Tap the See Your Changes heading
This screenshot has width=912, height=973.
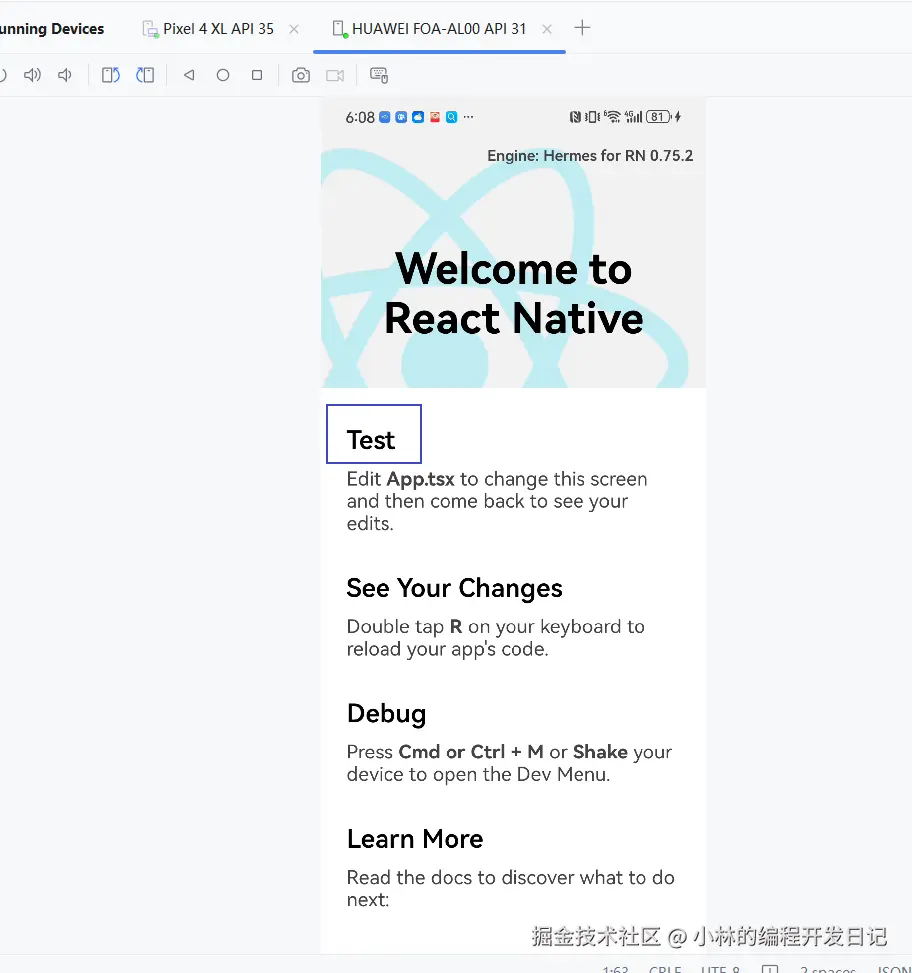455,588
